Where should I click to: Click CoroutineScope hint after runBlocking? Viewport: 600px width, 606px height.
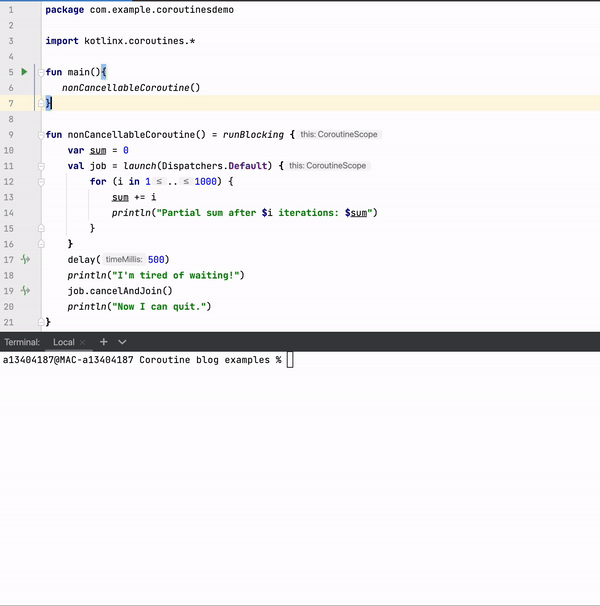point(339,134)
